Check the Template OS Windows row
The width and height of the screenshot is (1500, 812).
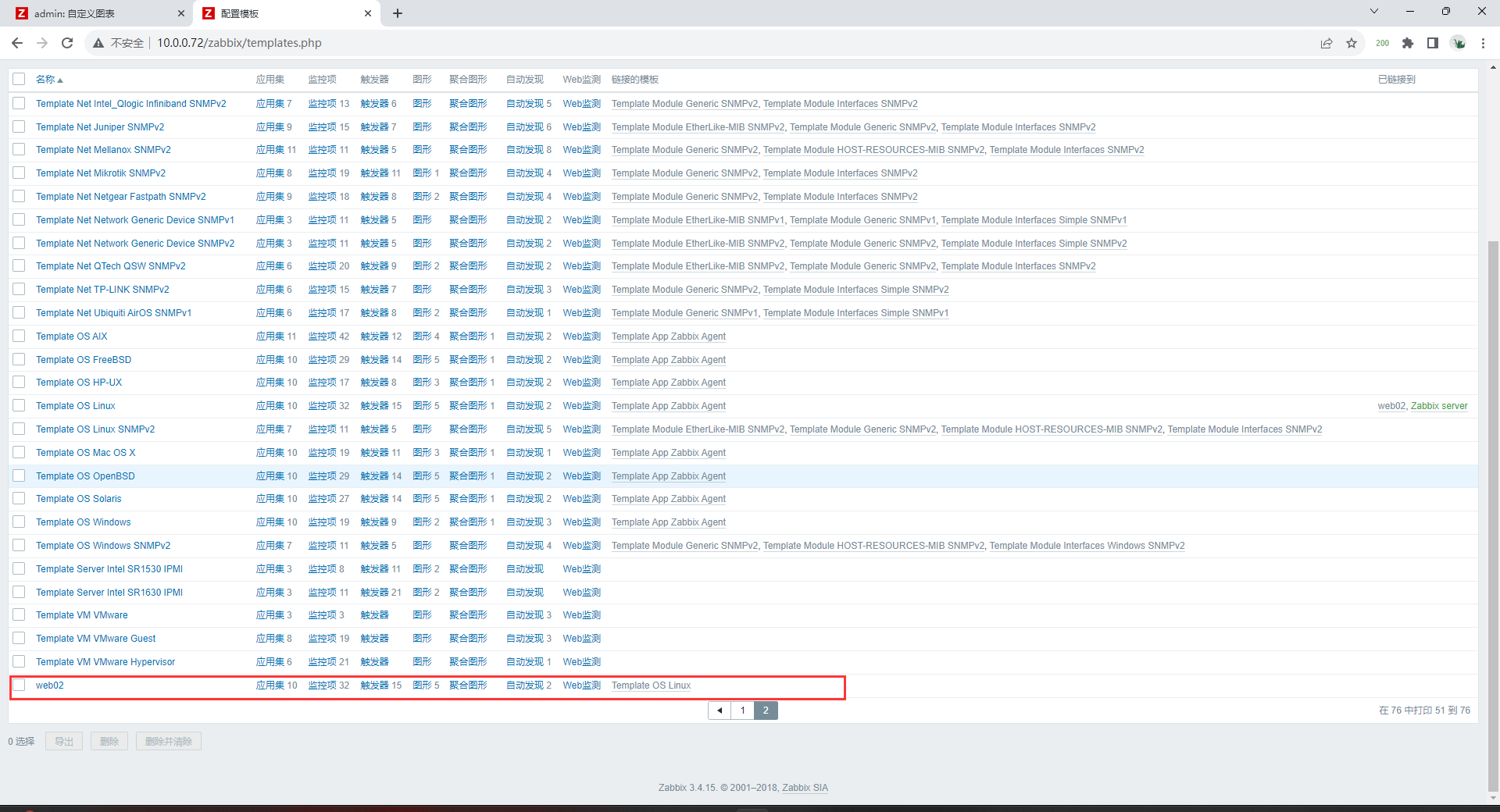tap(19, 522)
